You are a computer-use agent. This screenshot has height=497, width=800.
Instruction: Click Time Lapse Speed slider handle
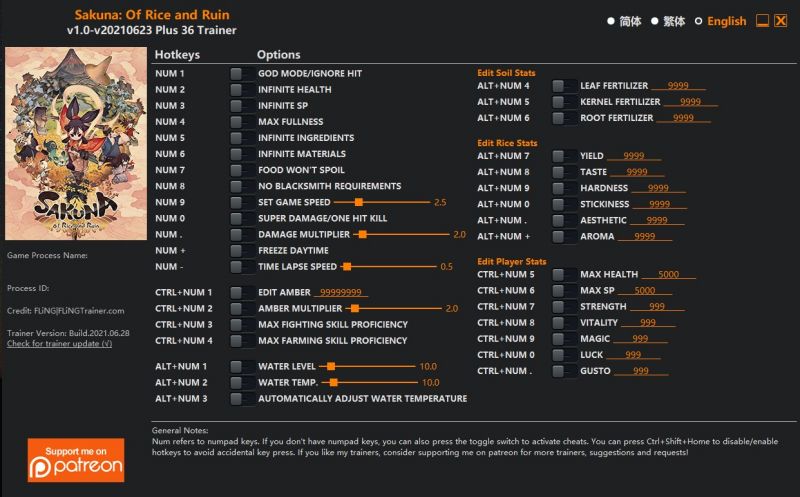click(x=347, y=267)
